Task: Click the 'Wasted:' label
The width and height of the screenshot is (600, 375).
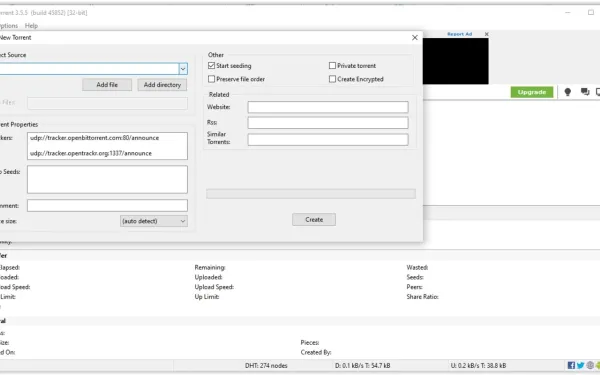Action: tap(417, 267)
